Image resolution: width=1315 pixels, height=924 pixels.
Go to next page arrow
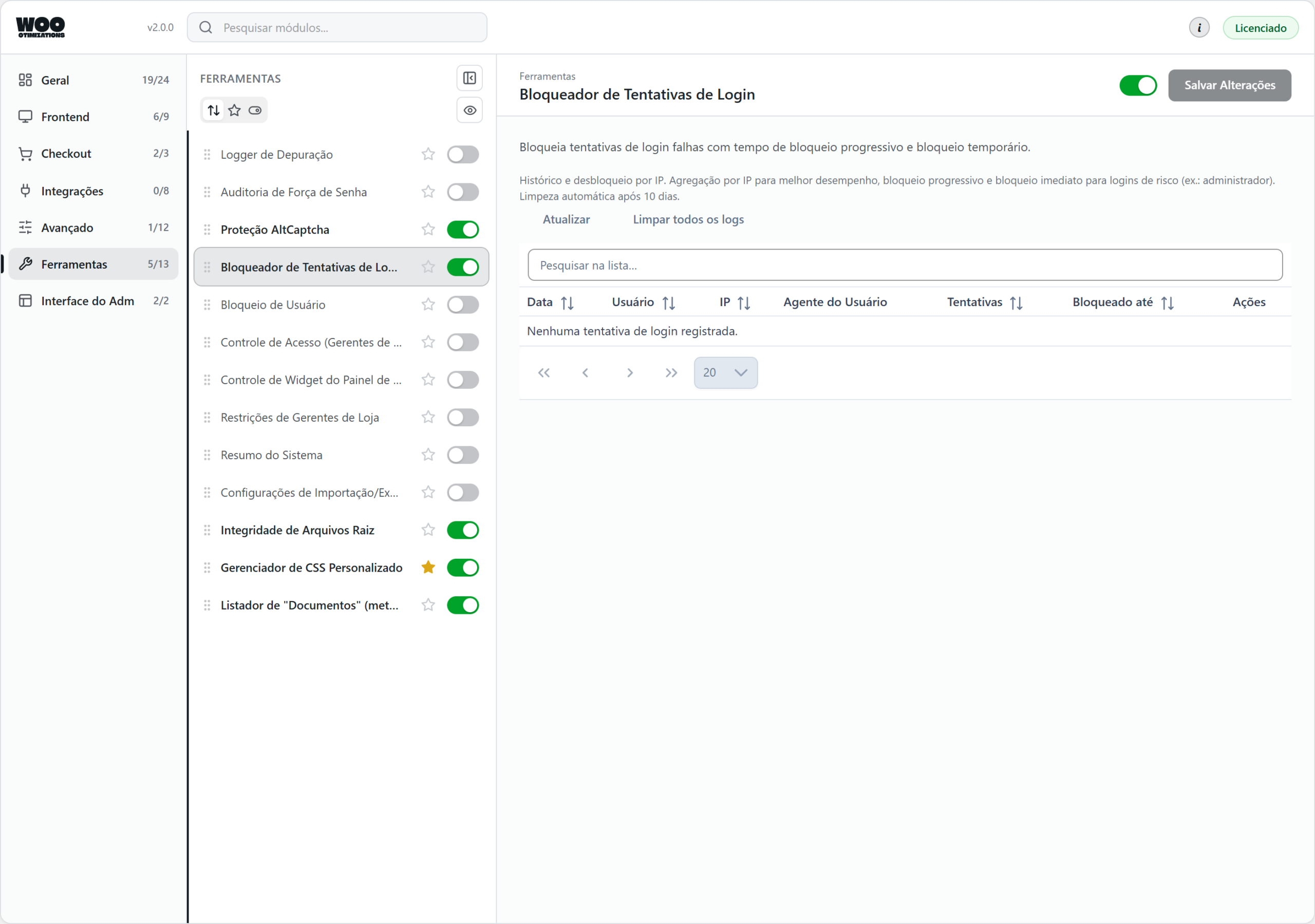629,373
